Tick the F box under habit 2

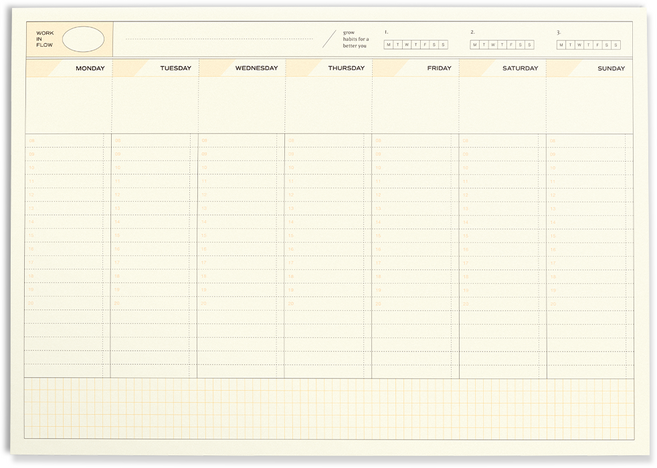tap(511, 44)
